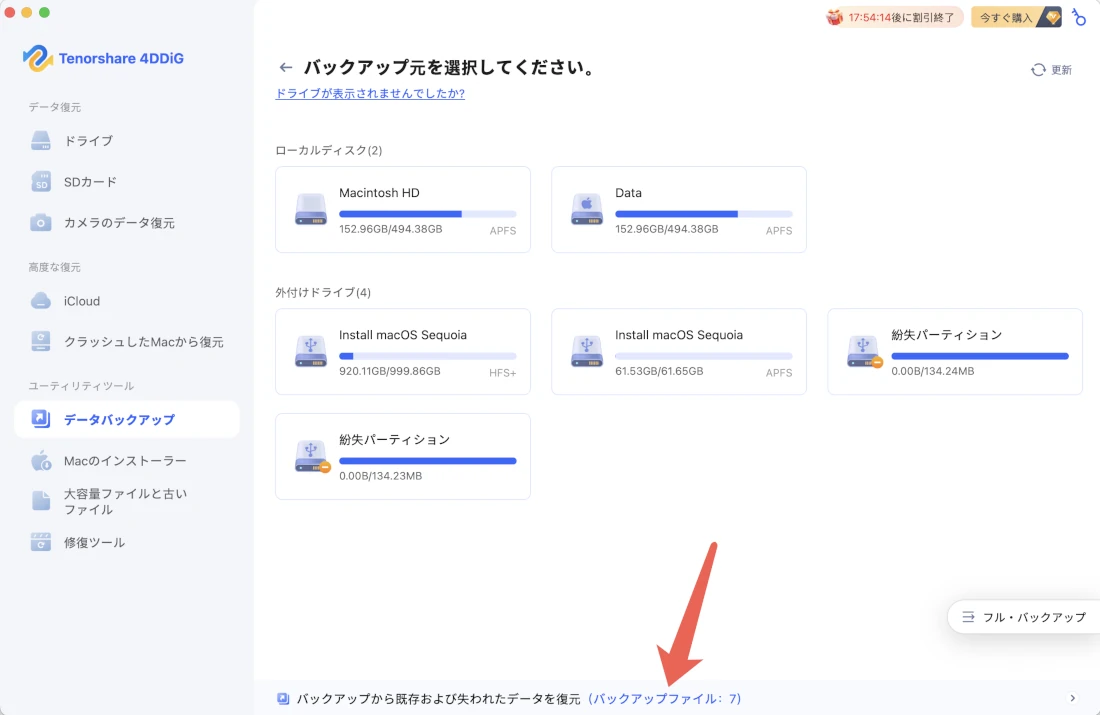Click the クラッシュしたMacから復元 menu label
The width and height of the screenshot is (1100, 715).
point(144,342)
